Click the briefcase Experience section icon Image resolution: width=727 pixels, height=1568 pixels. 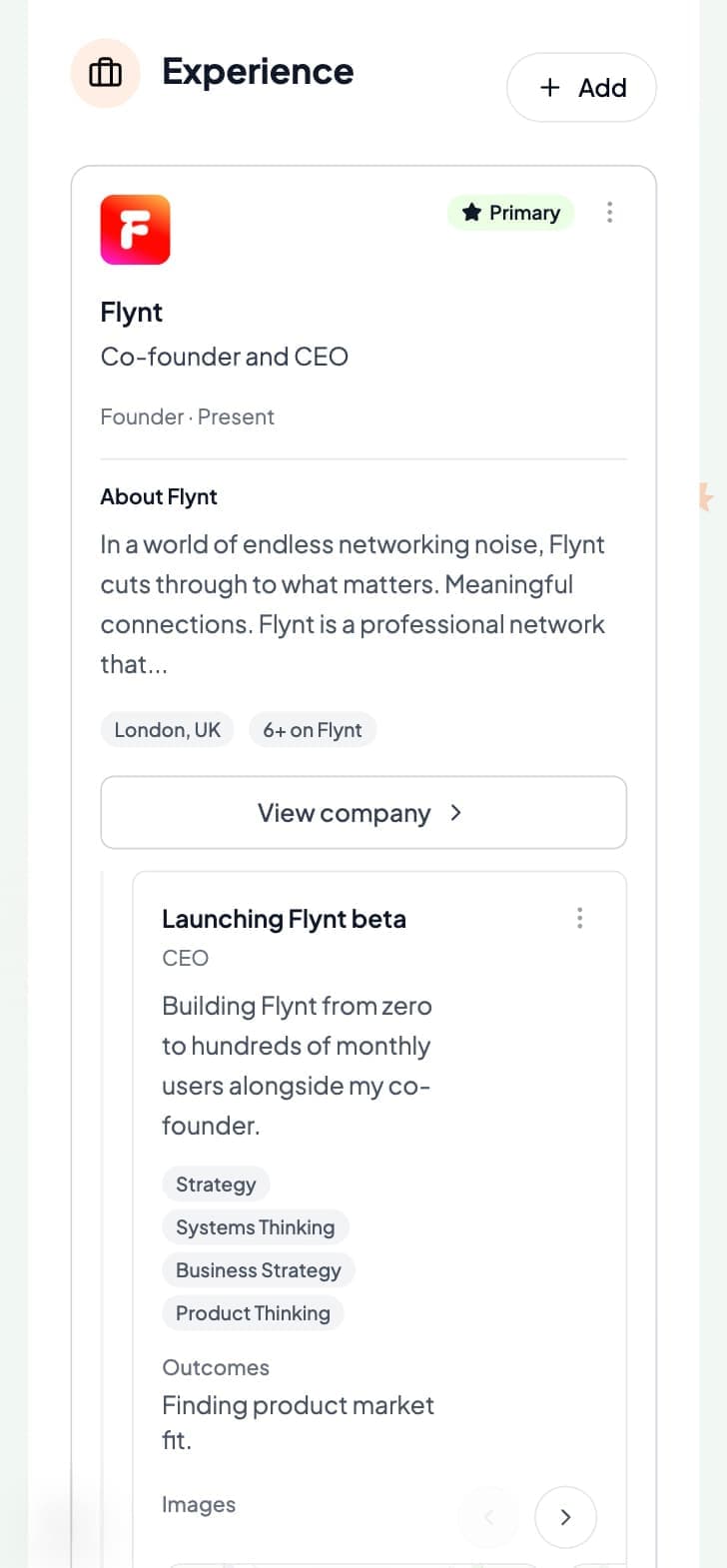tap(105, 73)
